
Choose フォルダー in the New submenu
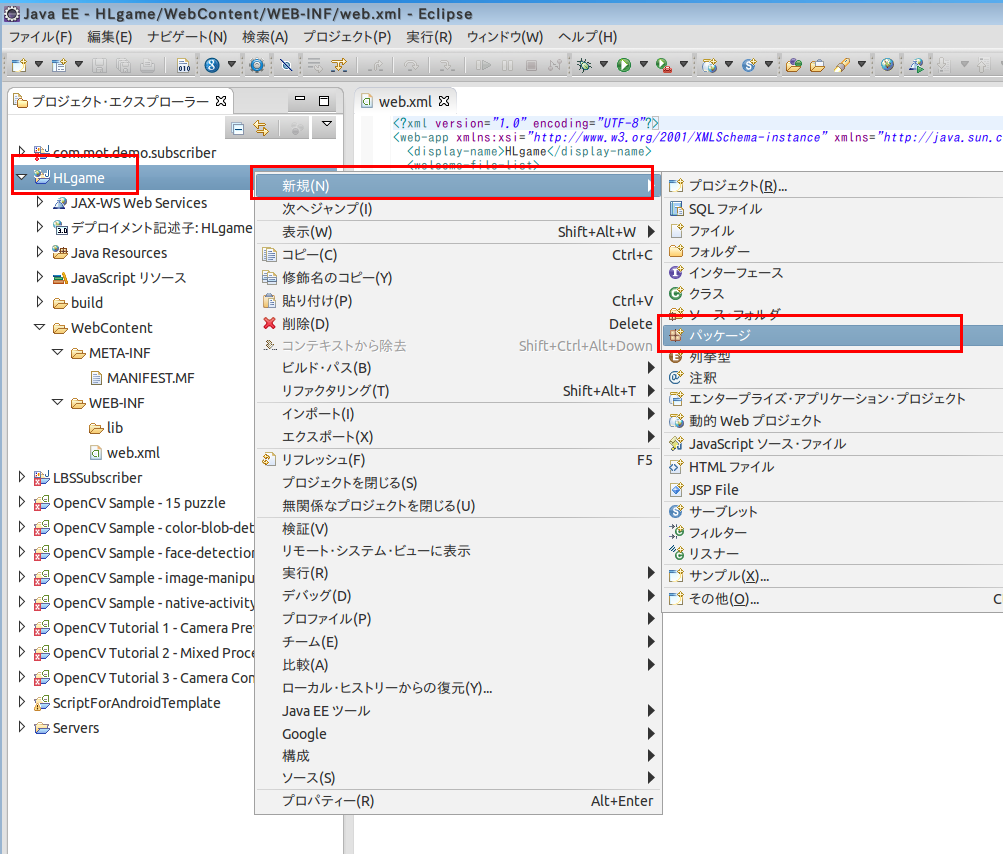[833, 251]
